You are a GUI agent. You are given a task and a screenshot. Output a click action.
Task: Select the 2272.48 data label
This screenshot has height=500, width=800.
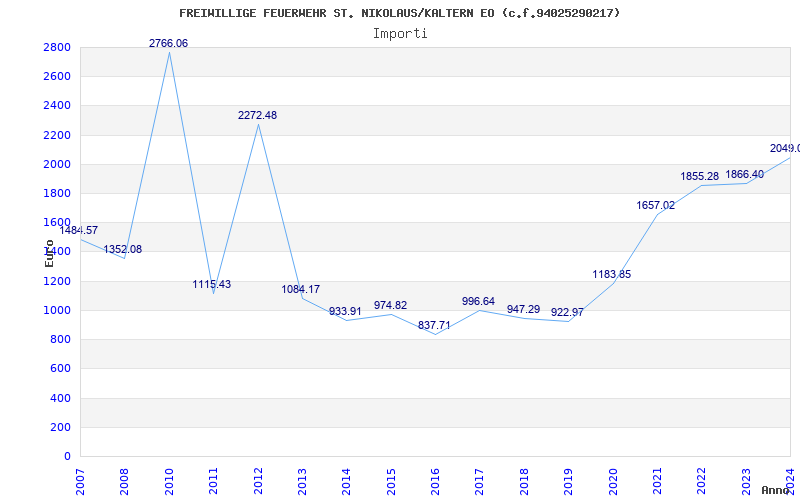(258, 115)
